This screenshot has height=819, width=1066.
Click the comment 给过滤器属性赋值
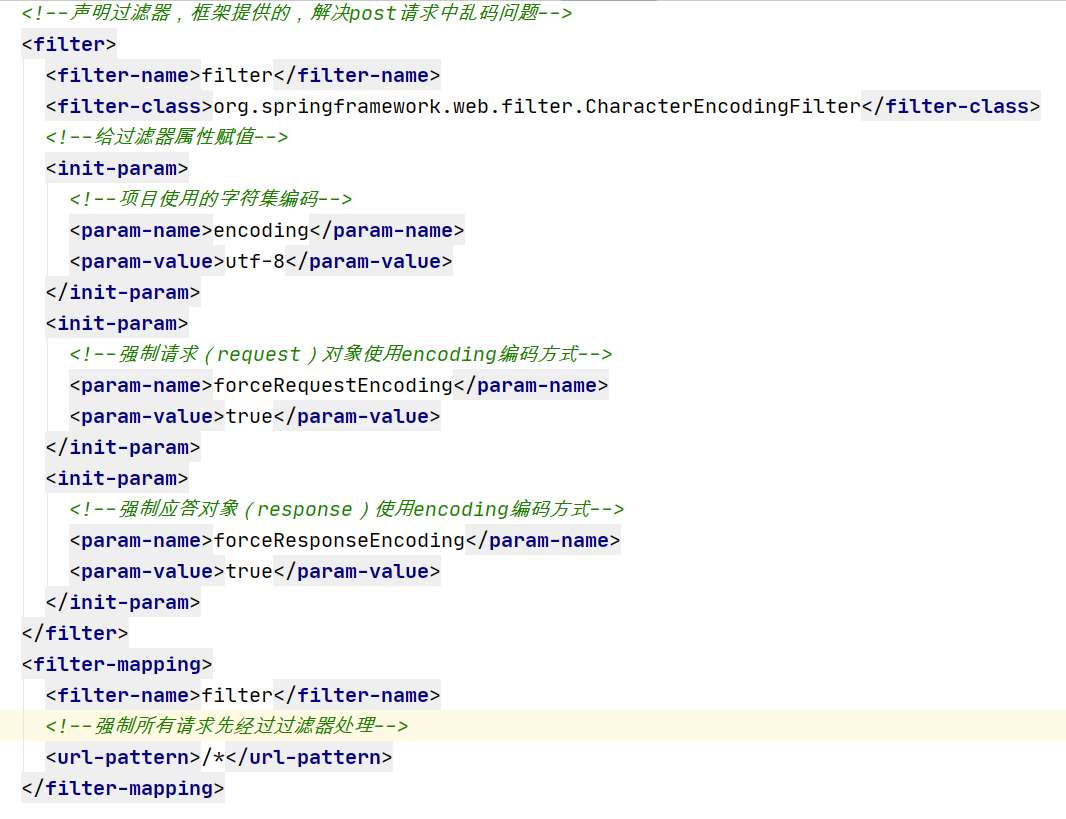pyautogui.click(x=167, y=137)
